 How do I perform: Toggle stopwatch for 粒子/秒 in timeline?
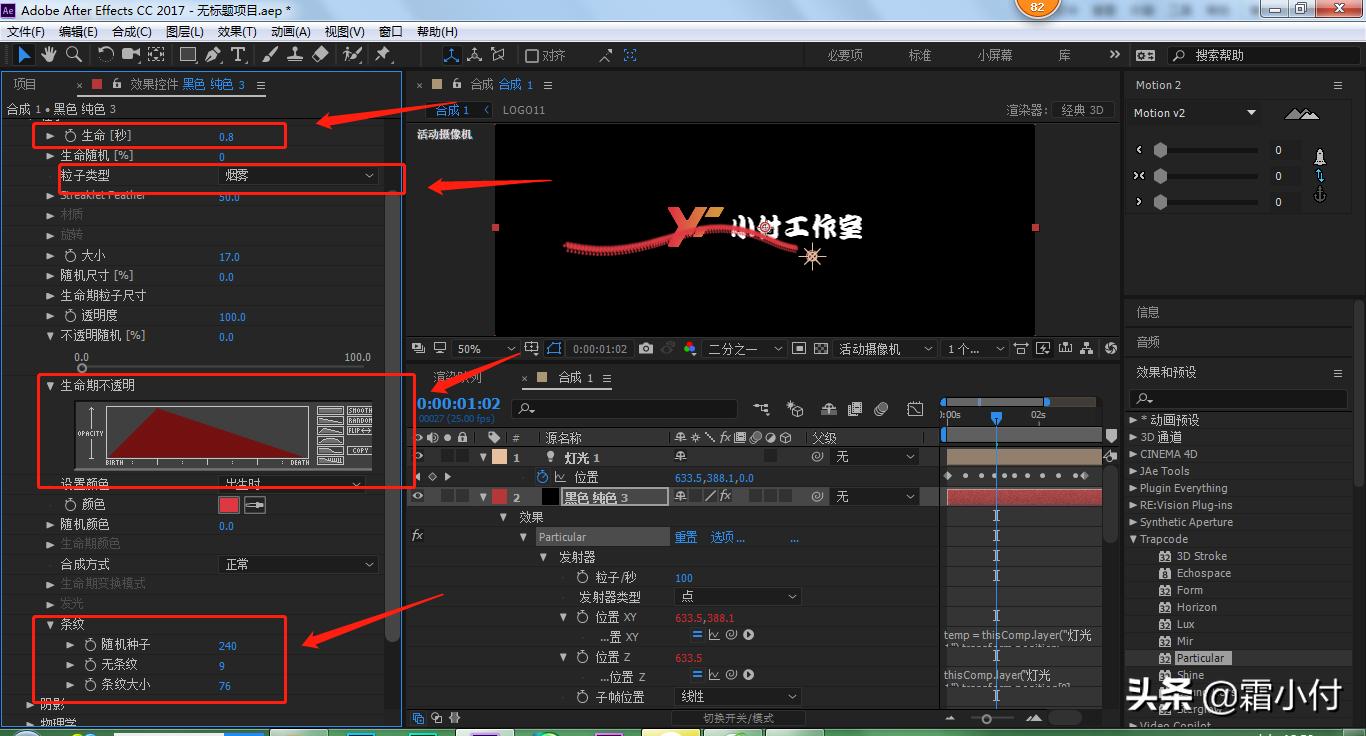pos(583,577)
